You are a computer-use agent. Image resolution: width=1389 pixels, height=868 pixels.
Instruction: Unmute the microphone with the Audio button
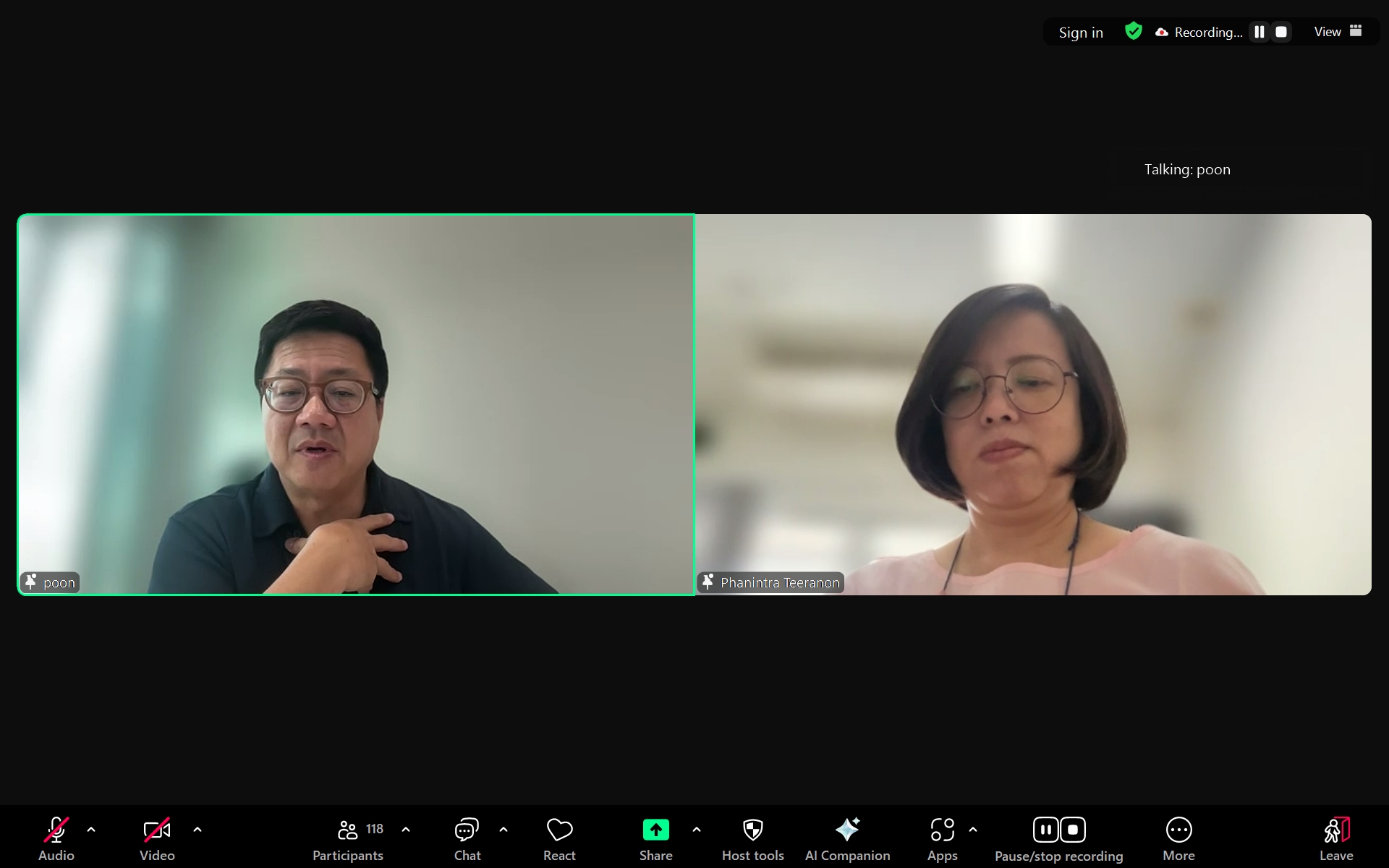point(56,838)
